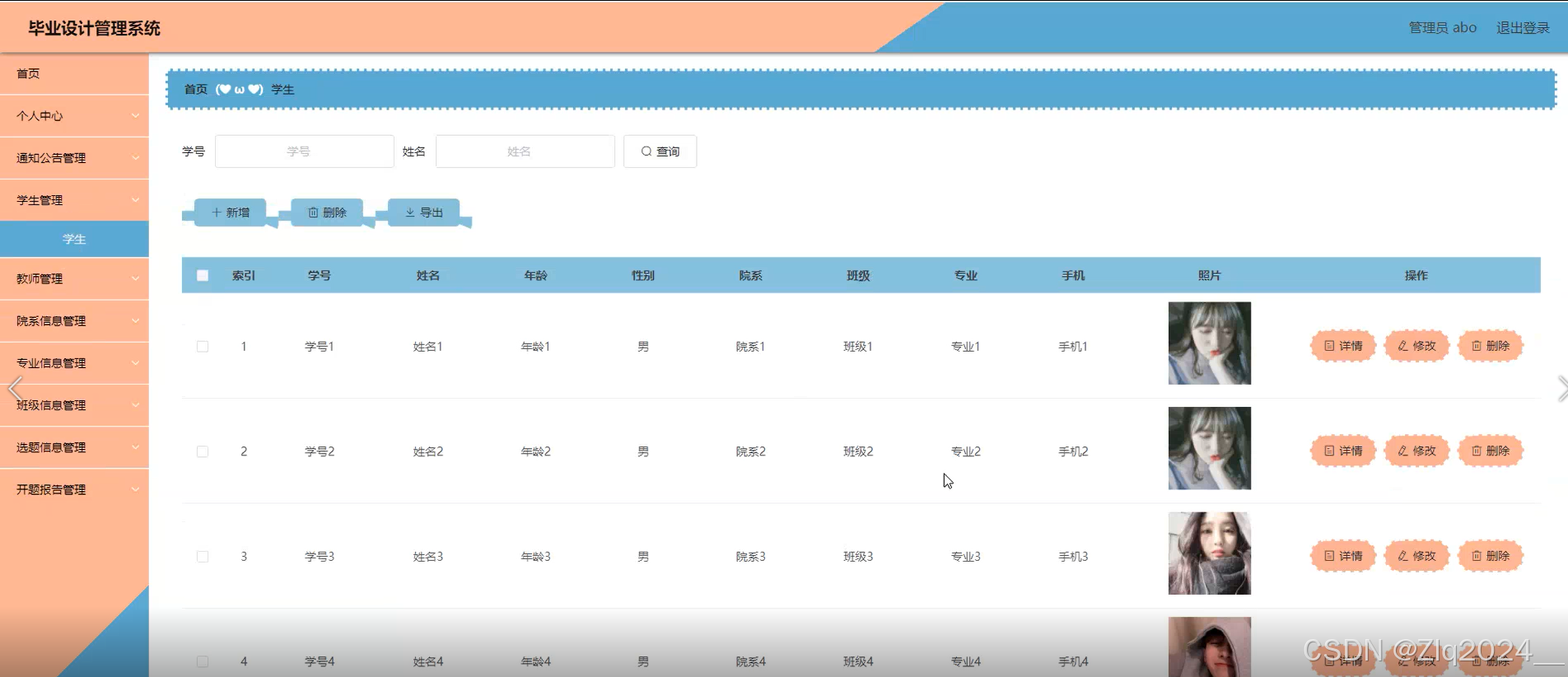The height and width of the screenshot is (677, 1568).
Task: Open the photo thumbnail in row 学号1
Action: tap(1209, 343)
